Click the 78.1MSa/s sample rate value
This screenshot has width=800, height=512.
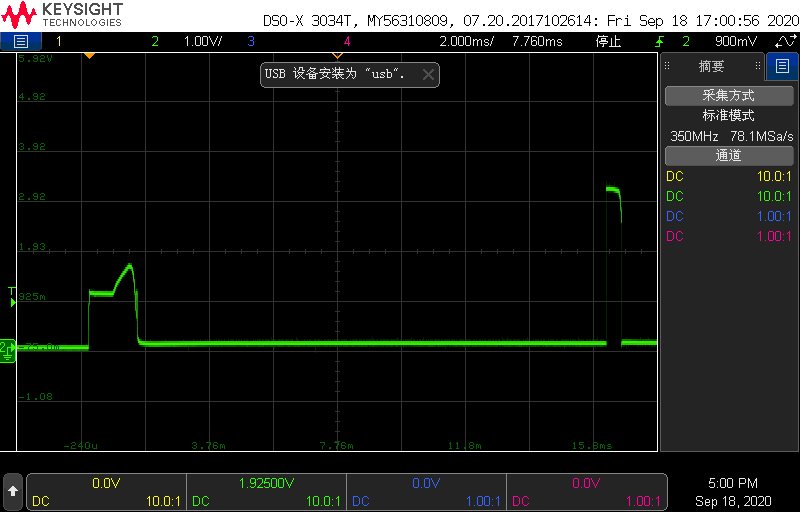click(762, 136)
